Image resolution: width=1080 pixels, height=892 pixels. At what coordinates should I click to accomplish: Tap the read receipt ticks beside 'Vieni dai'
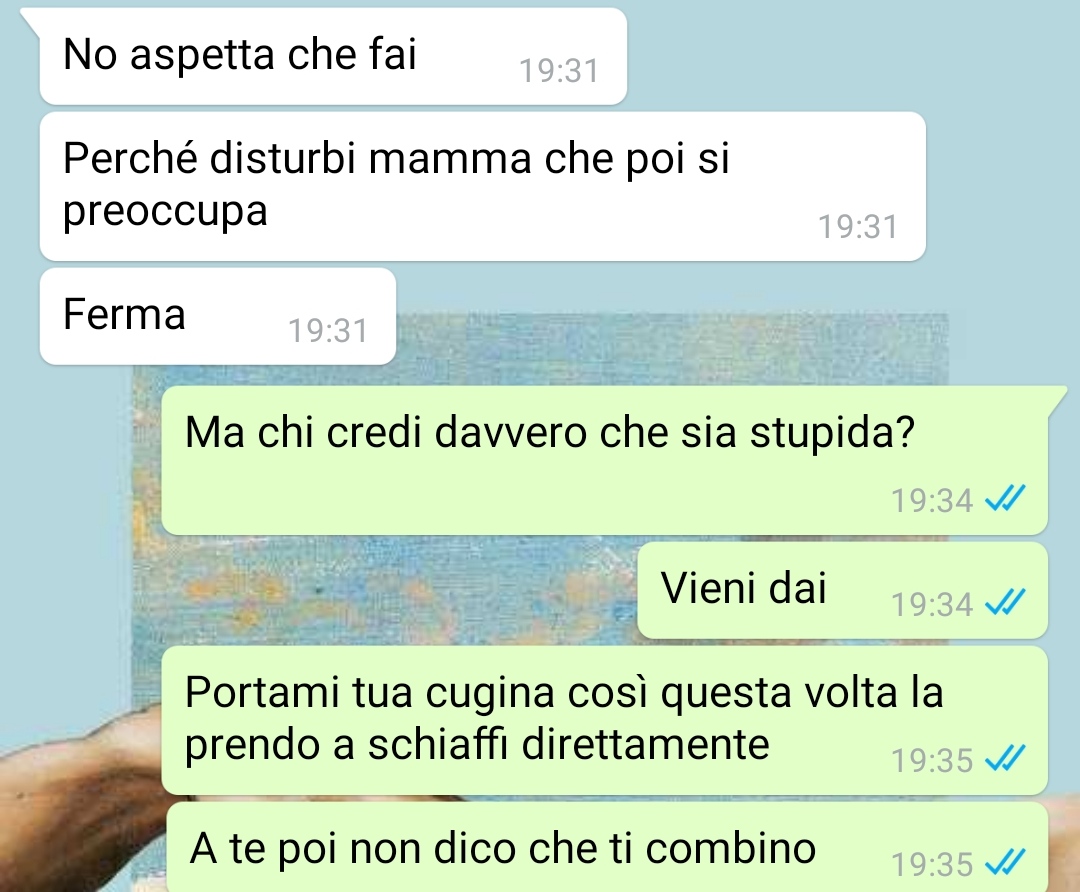tap(1005, 603)
